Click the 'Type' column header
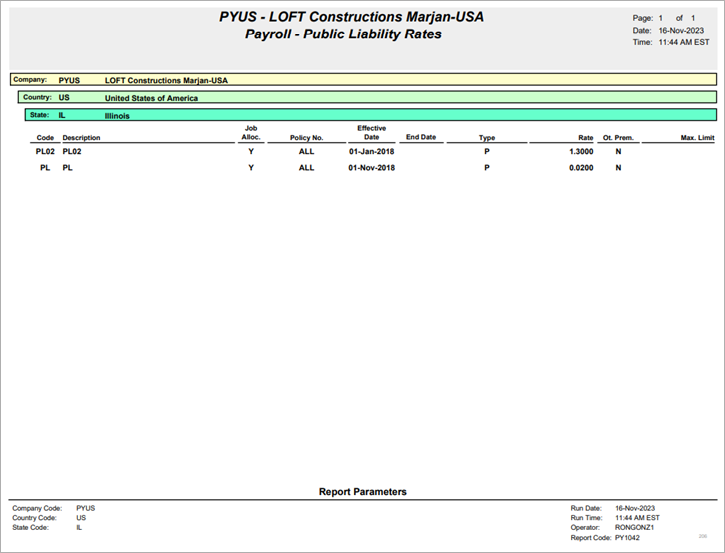 [x=487, y=138]
